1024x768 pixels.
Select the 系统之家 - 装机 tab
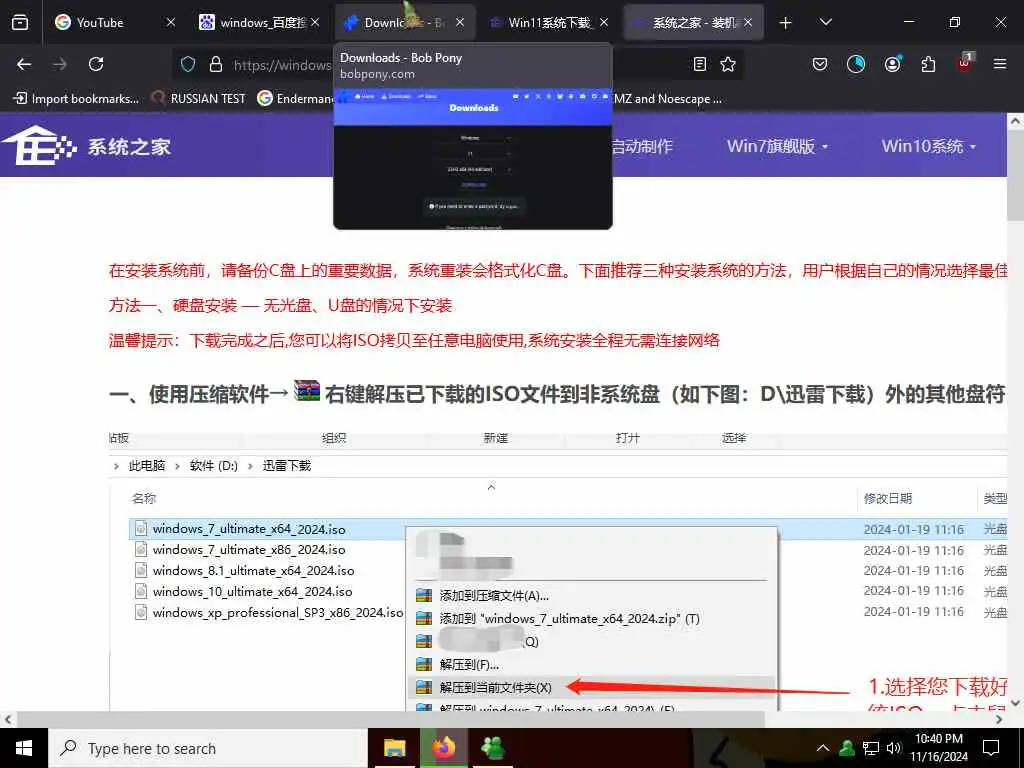pyautogui.click(x=692, y=22)
